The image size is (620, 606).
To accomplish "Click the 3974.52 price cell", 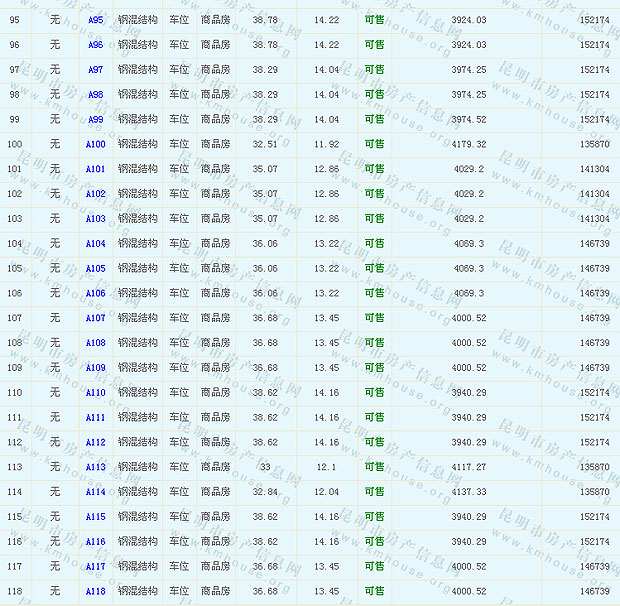I will pos(468,120).
